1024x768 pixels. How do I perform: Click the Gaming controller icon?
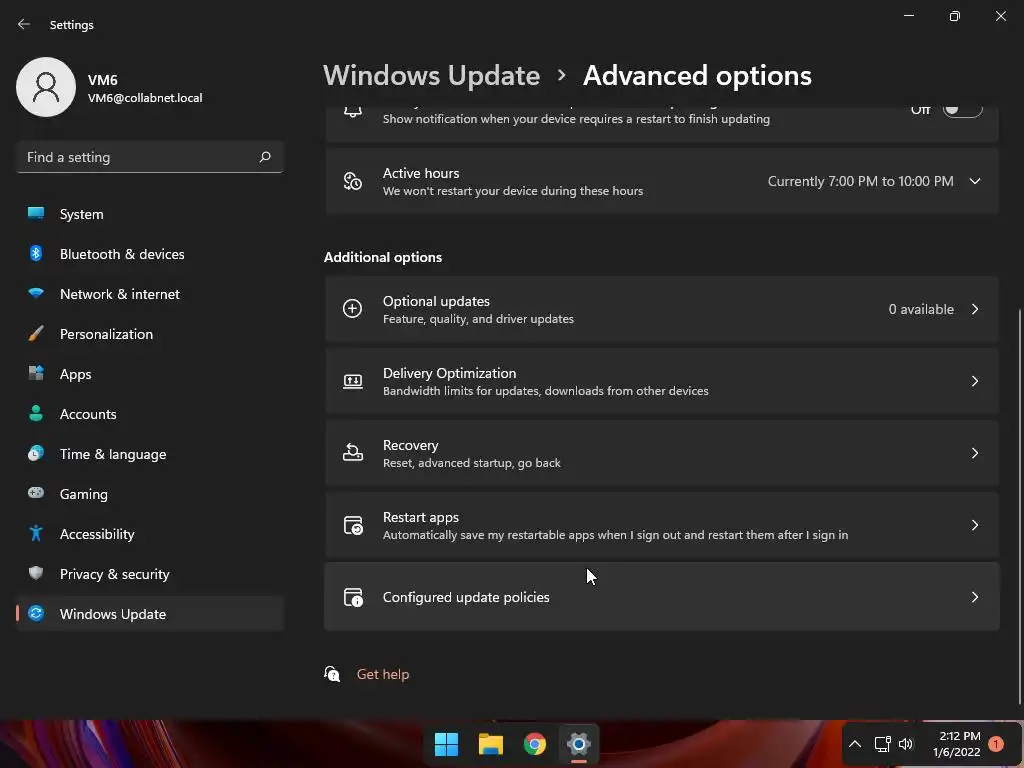point(36,493)
